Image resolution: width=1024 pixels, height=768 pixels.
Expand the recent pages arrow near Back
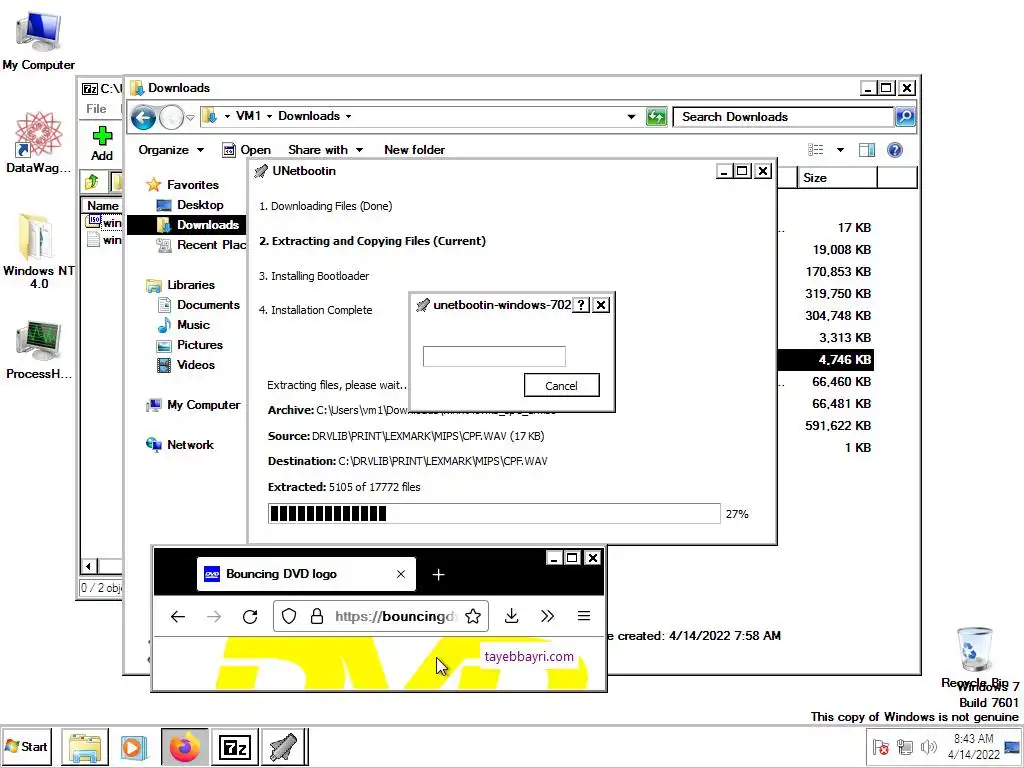click(190, 118)
